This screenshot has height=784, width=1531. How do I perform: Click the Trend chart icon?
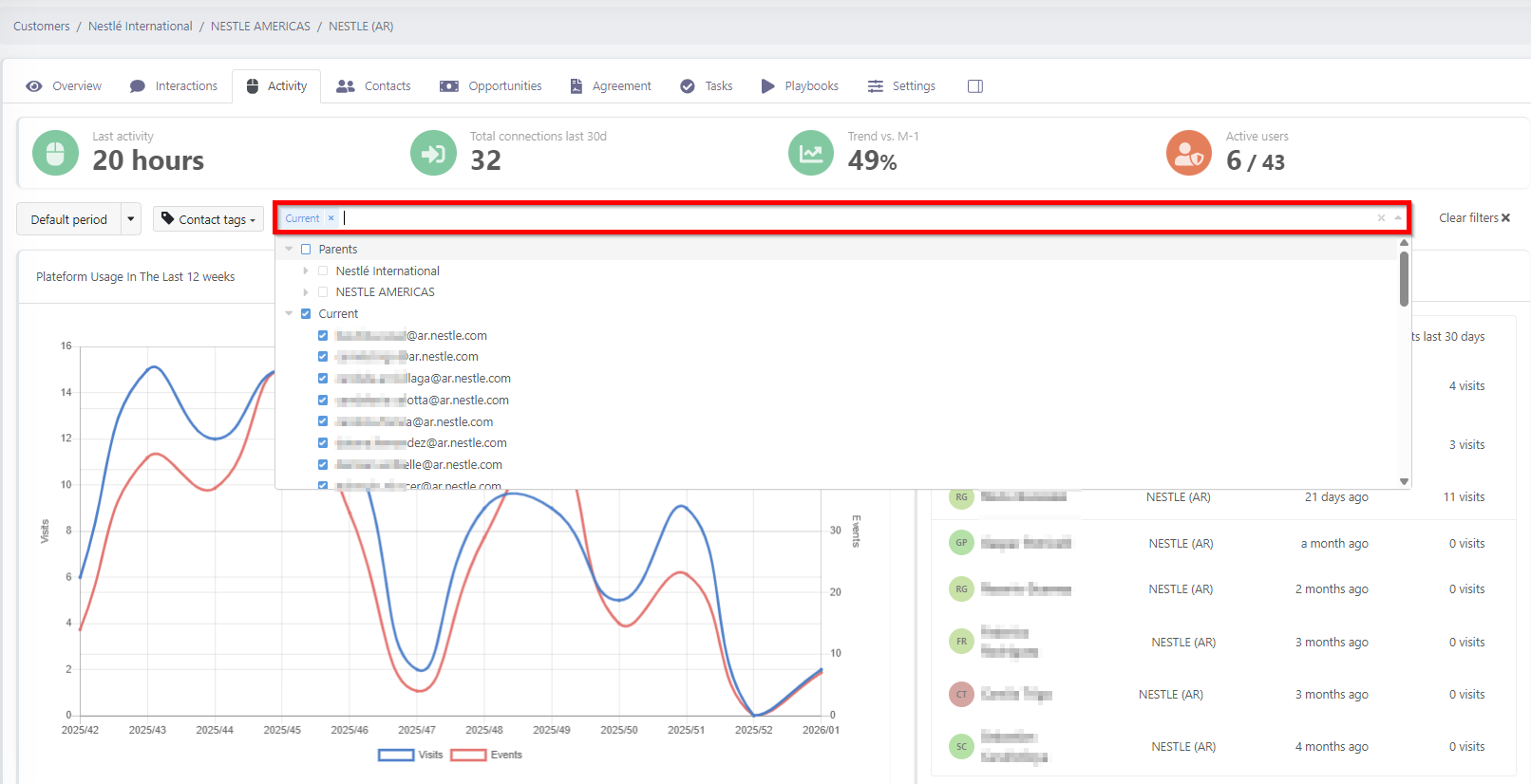[x=811, y=153]
